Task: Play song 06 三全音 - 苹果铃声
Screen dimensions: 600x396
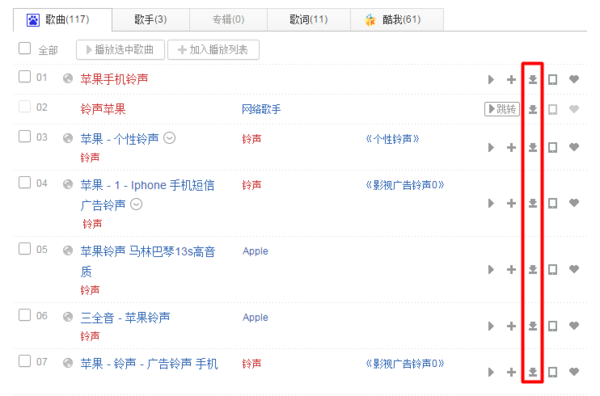Action: point(491,326)
